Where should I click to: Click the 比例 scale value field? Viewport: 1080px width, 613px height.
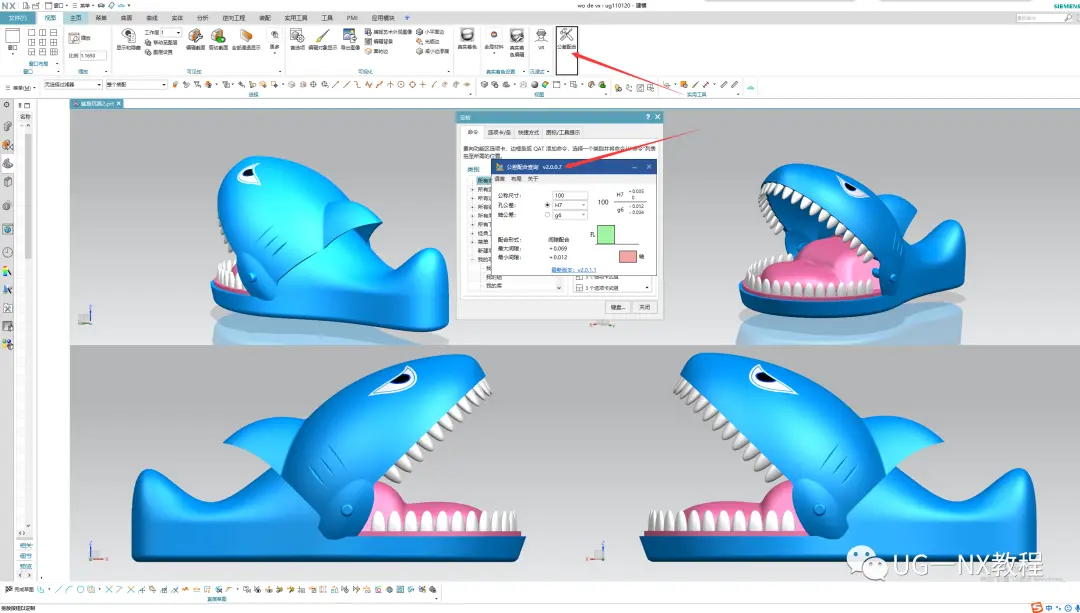[x=93, y=56]
